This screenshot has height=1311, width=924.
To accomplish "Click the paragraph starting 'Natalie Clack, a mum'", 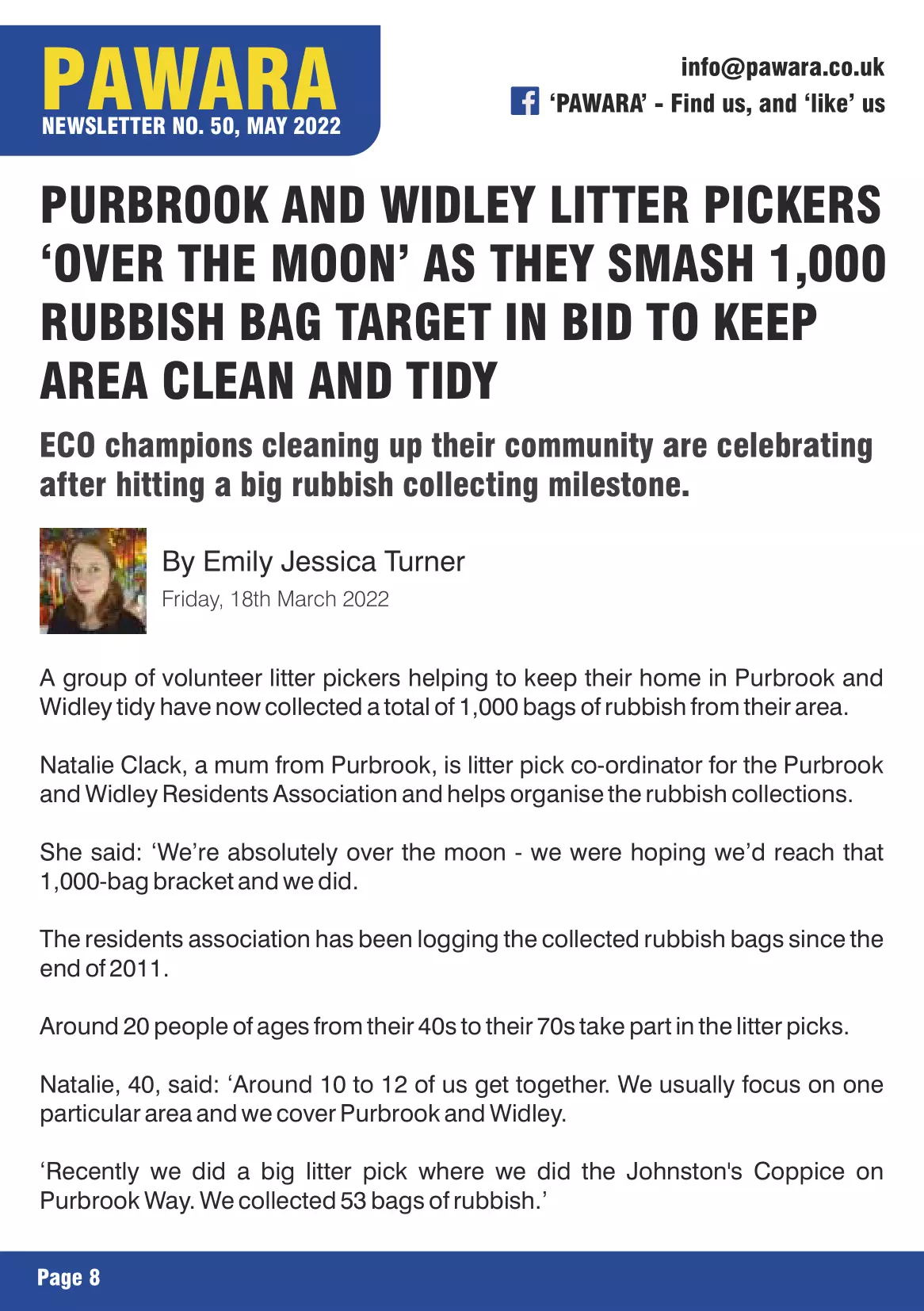I will (x=461, y=779).
